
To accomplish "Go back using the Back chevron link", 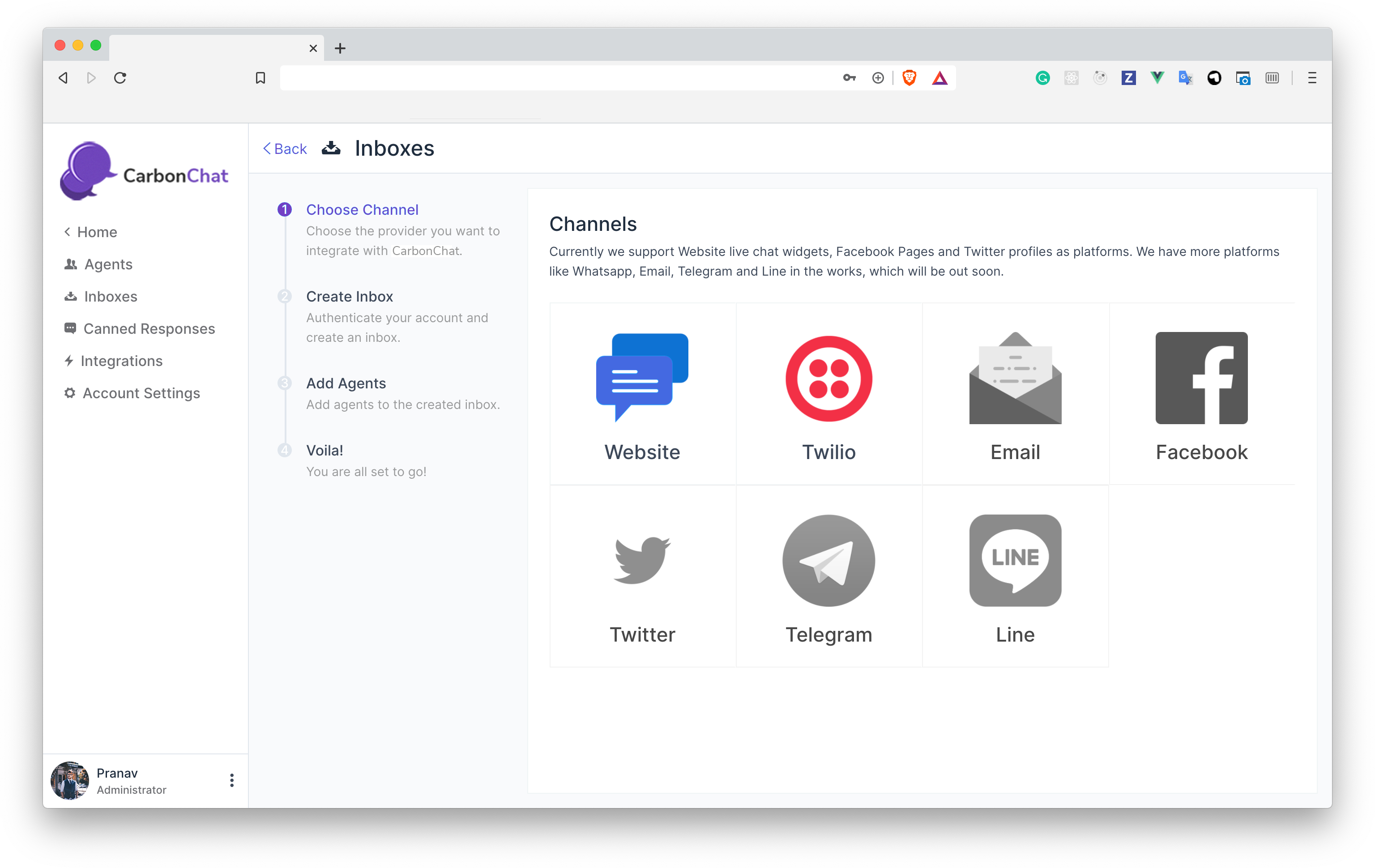I will [x=284, y=149].
